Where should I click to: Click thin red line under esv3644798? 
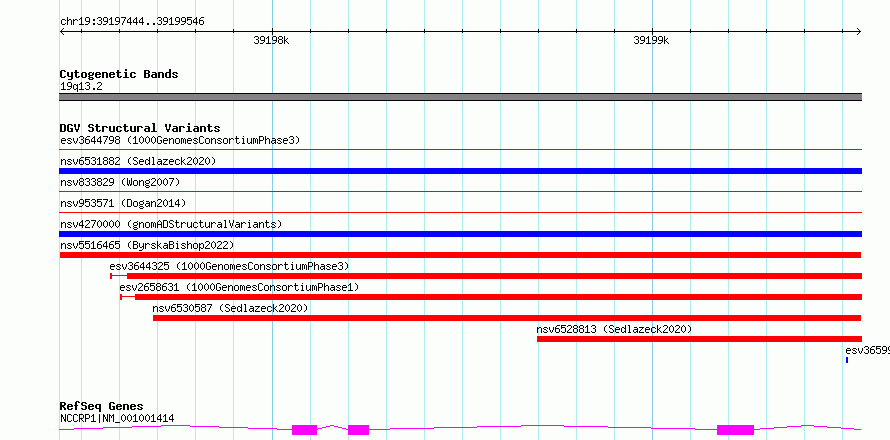pos(460,150)
